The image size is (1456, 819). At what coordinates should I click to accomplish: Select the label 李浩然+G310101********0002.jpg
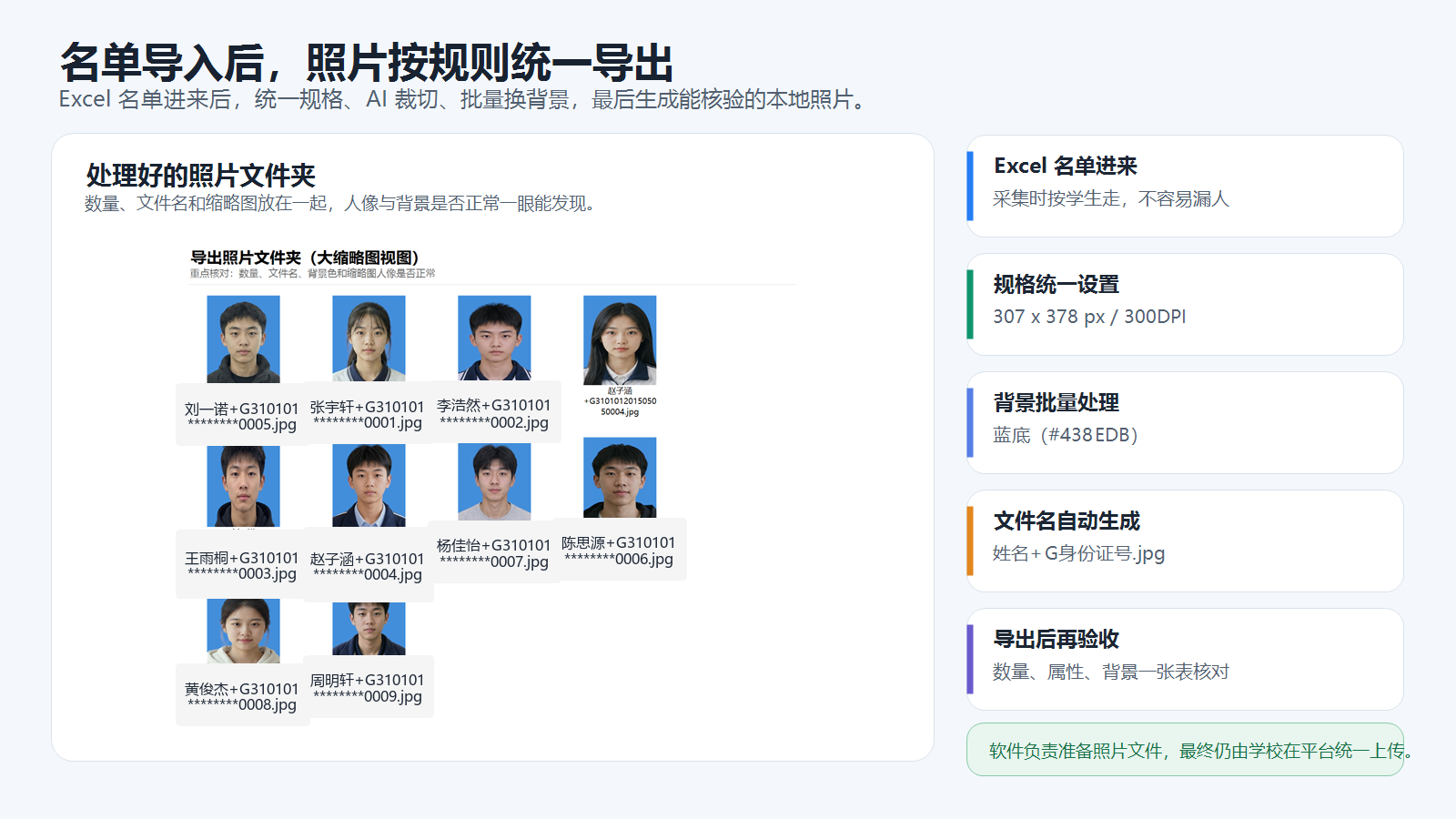[494, 414]
